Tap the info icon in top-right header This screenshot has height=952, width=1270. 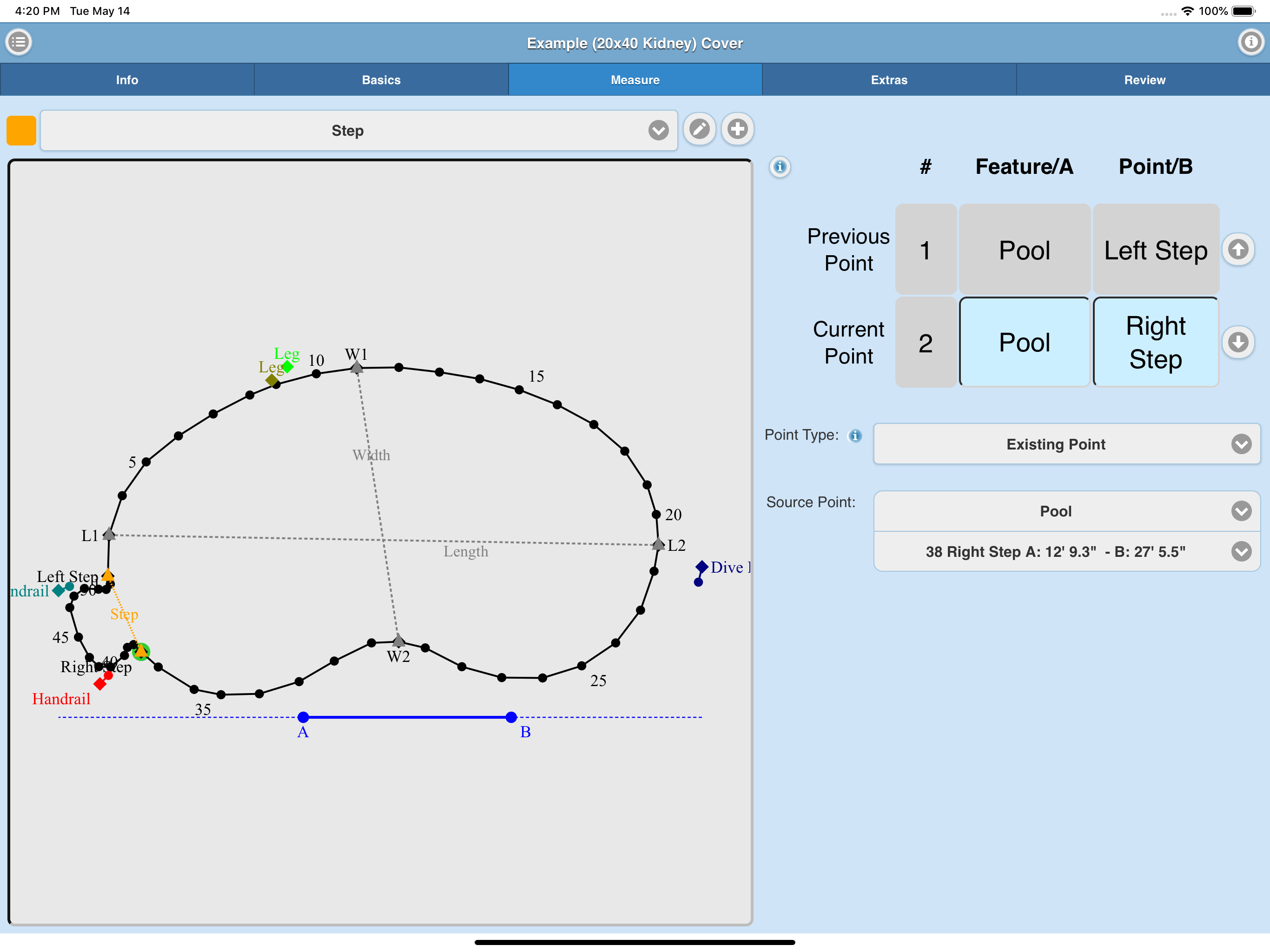[x=1250, y=42]
